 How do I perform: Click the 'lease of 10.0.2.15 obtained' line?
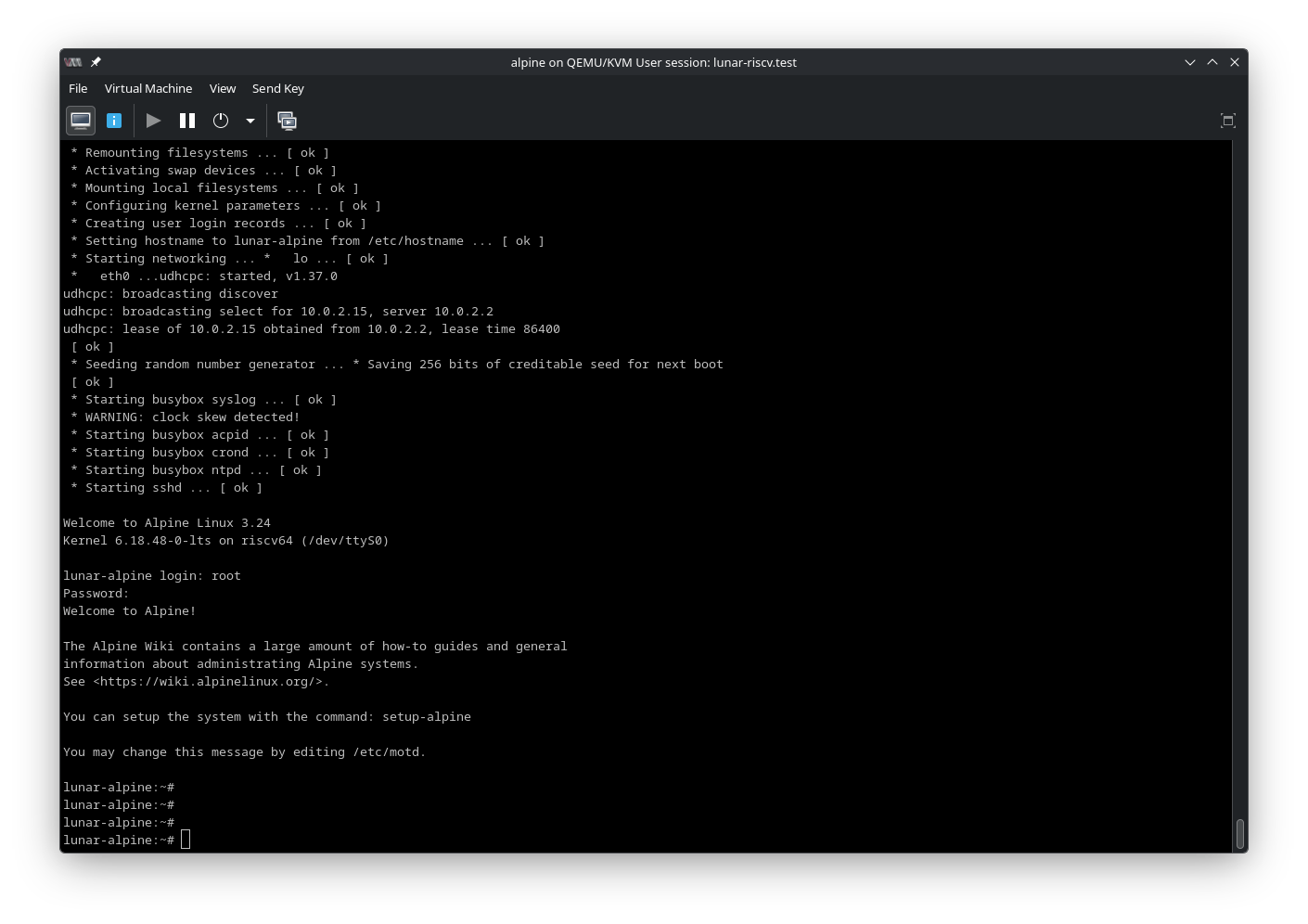tap(312, 329)
